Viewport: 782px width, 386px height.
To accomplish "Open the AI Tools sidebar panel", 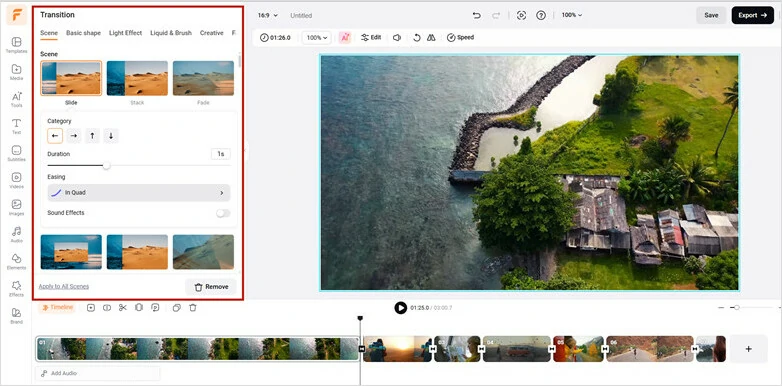I will (x=16, y=99).
